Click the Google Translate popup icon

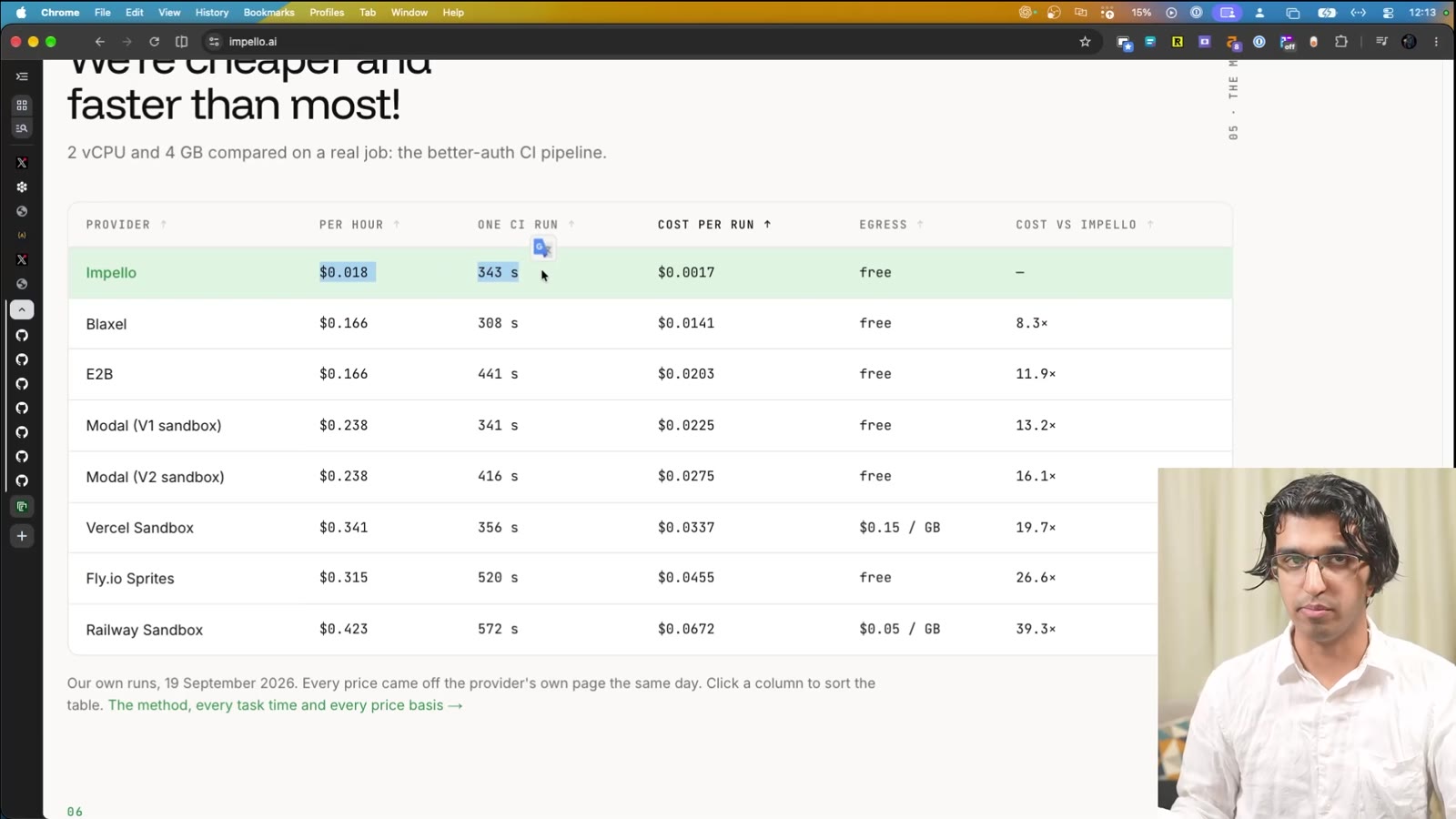(x=543, y=248)
